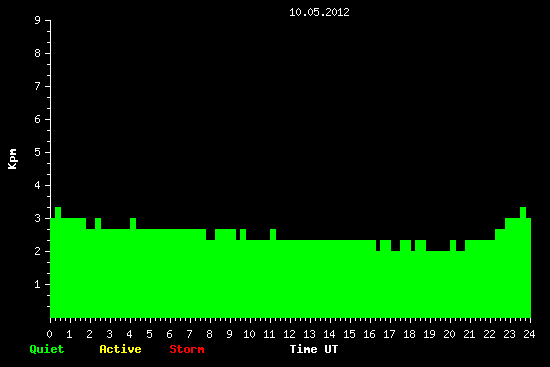
Task: Select the red Storm legend label
Action: point(187,349)
